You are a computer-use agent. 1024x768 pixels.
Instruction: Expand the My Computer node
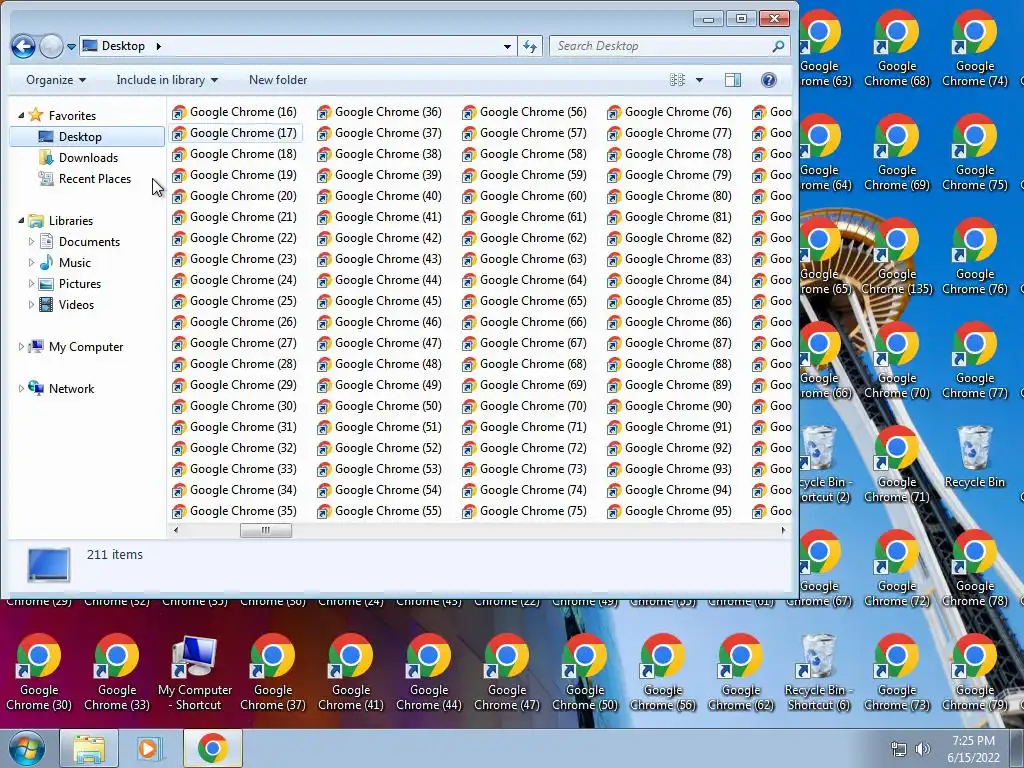click(21, 347)
